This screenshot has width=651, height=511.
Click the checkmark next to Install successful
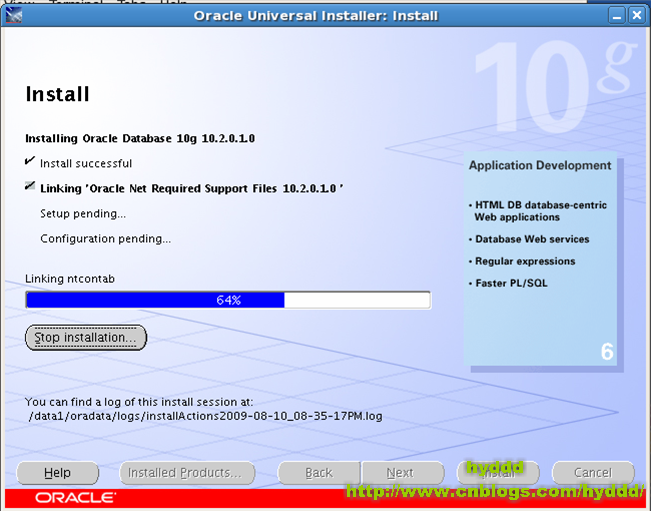tap(30, 161)
